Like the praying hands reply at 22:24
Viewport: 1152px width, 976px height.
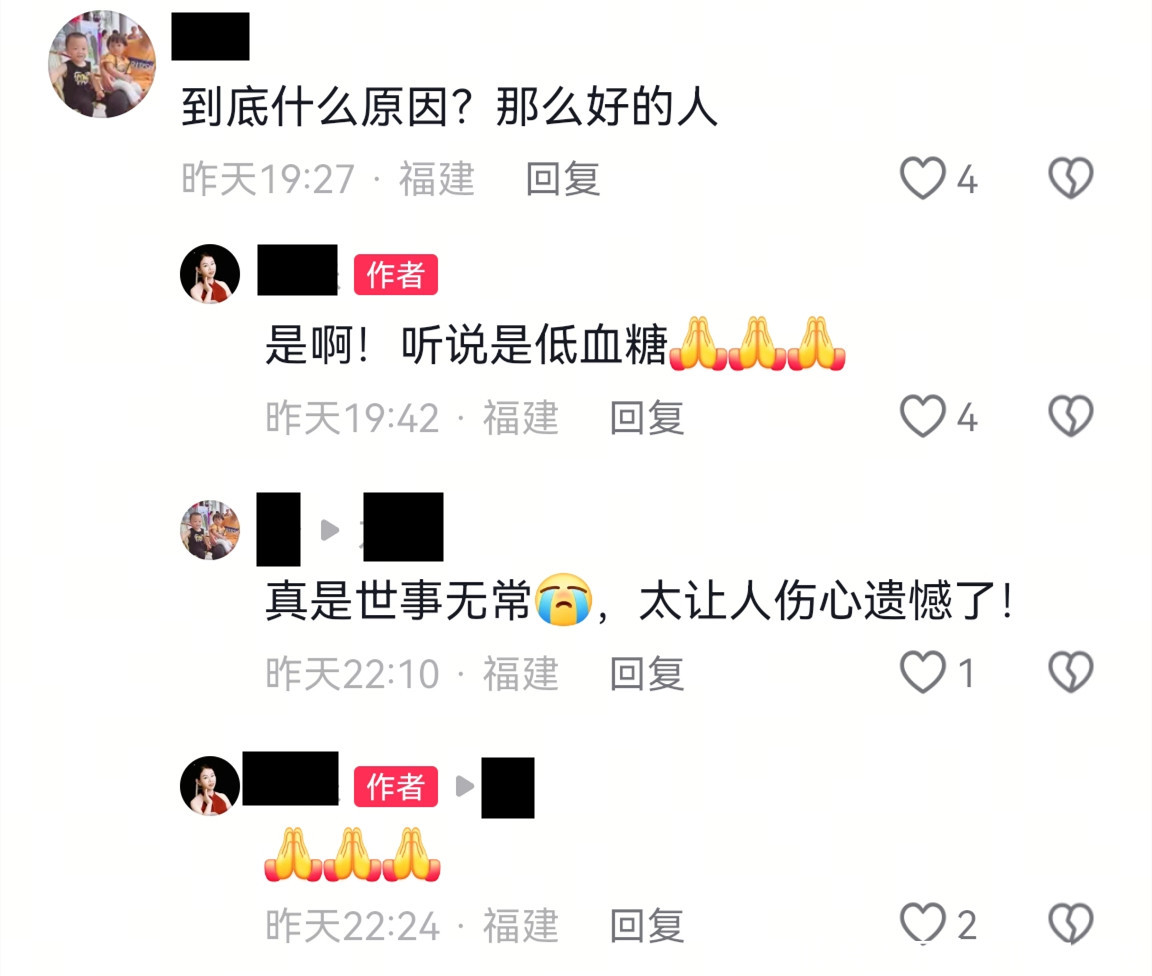pos(923,924)
